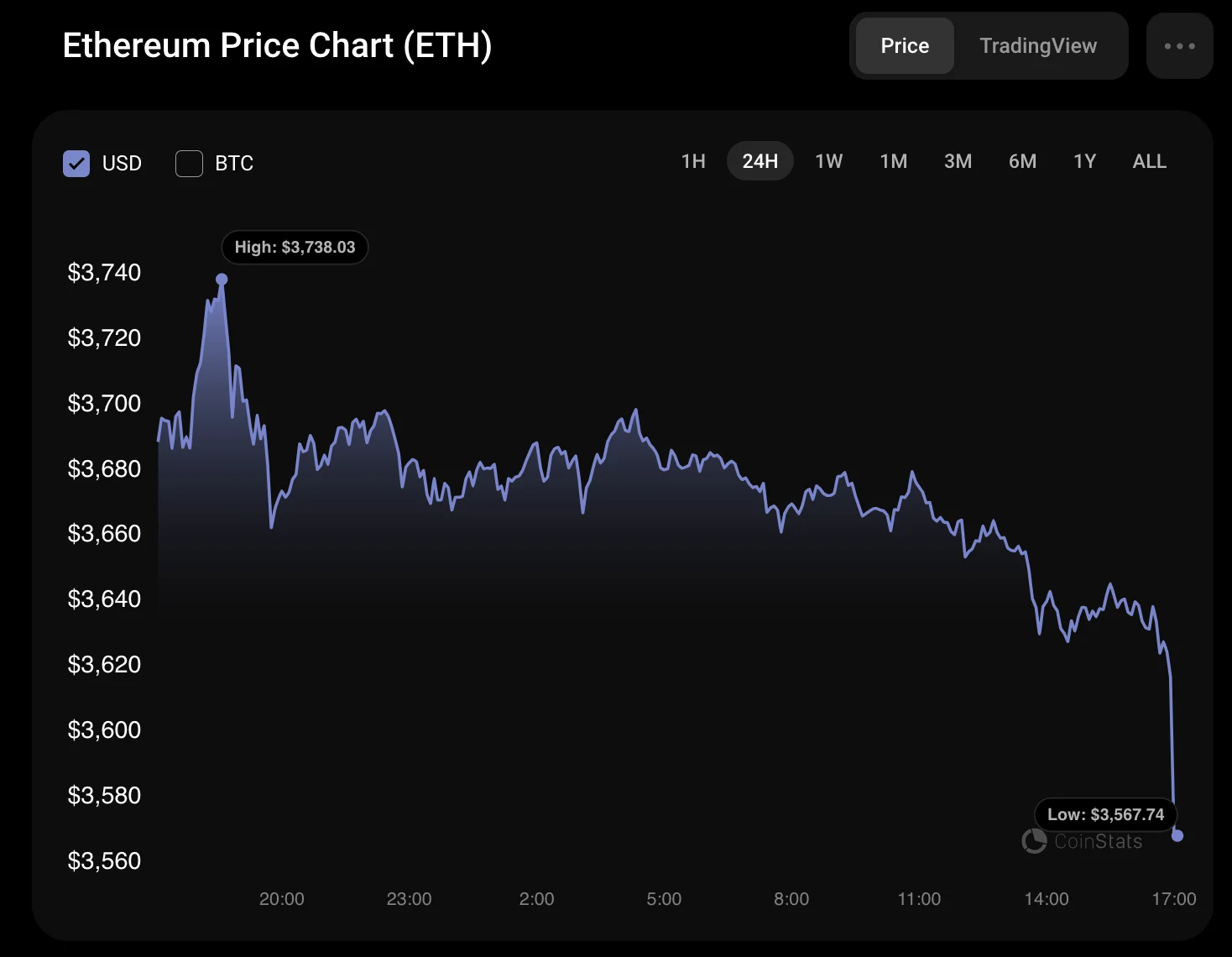
Task: Click the low price point marker dot
Action: click(x=1177, y=835)
